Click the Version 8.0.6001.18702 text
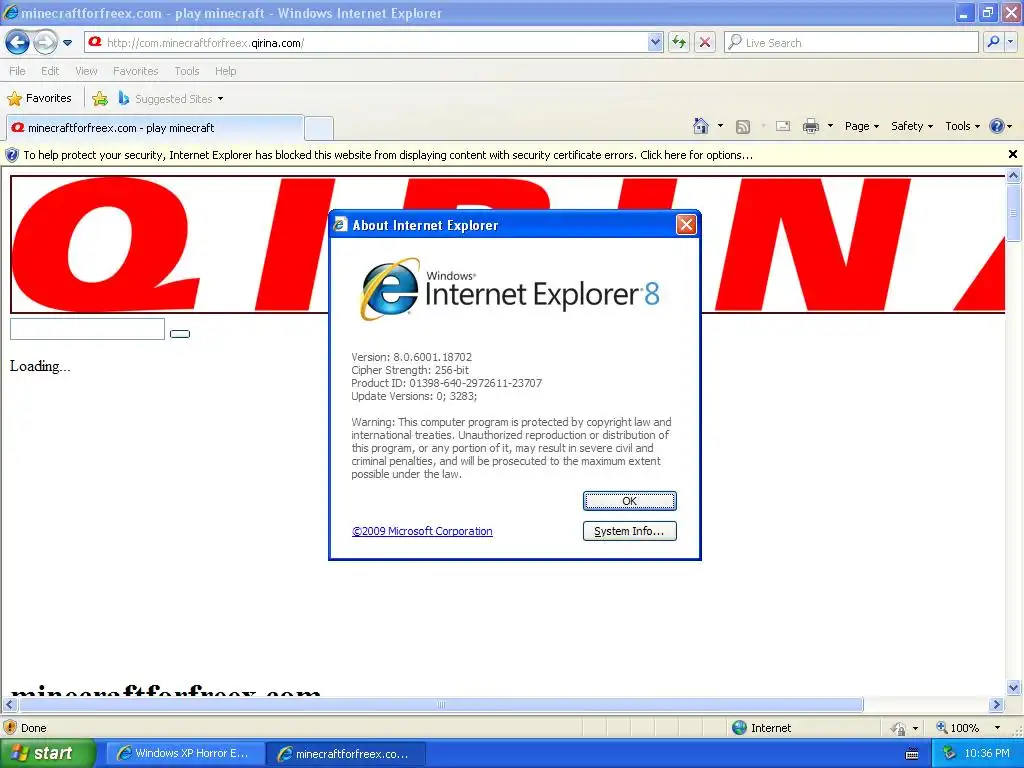Viewport: 1024px width, 768px height. (x=411, y=357)
